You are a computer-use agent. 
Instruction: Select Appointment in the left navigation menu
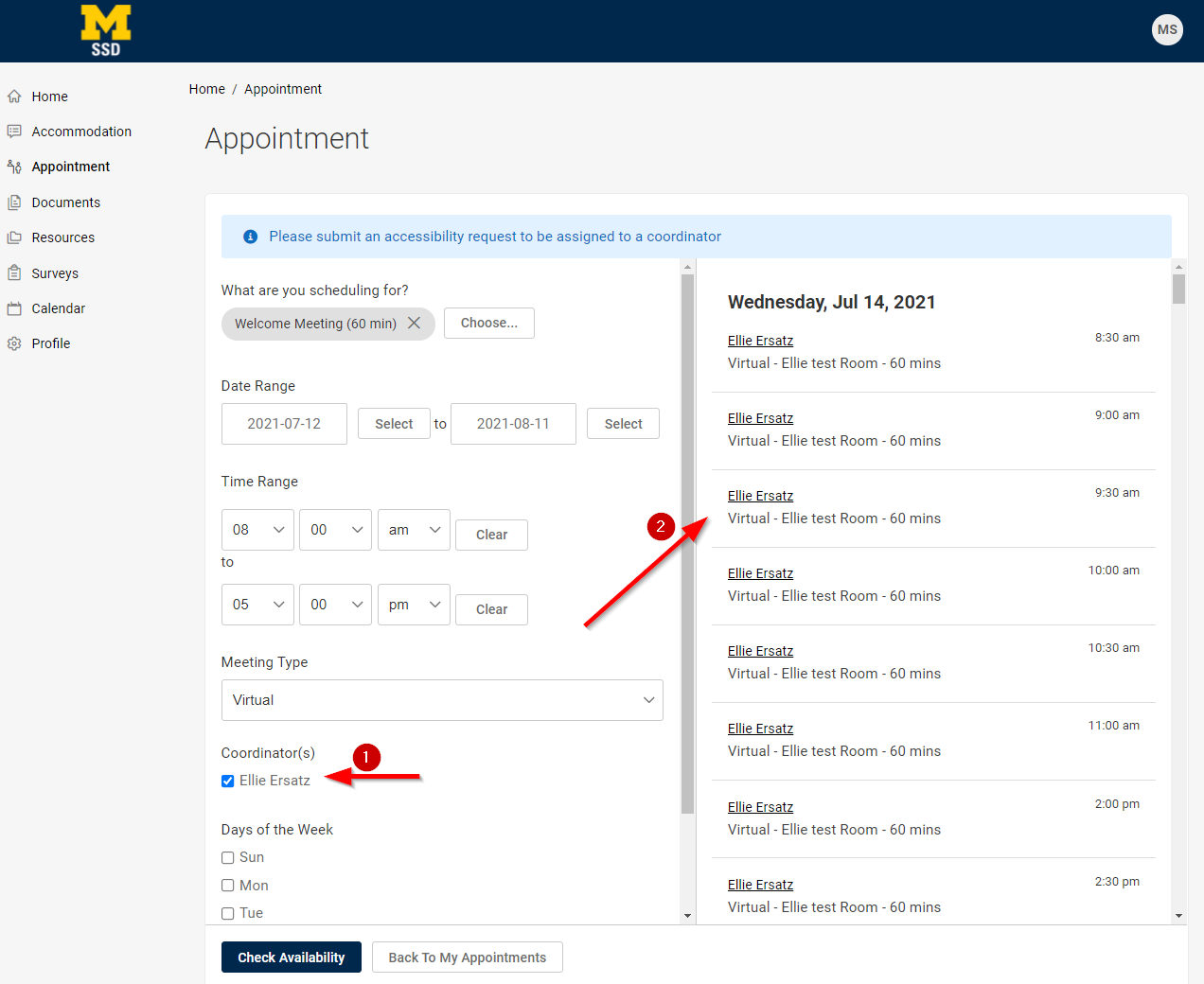(67, 167)
